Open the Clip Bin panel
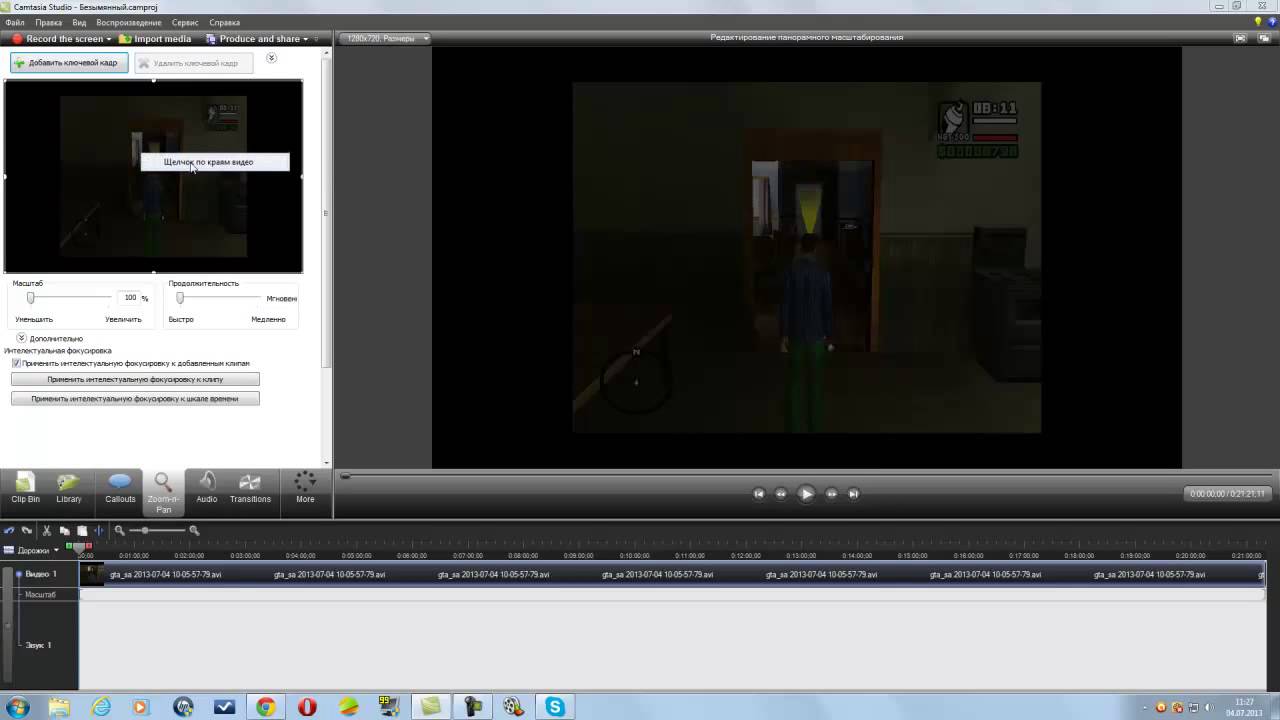The width and height of the screenshot is (1280, 720). pyautogui.click(x=26, y=488)
